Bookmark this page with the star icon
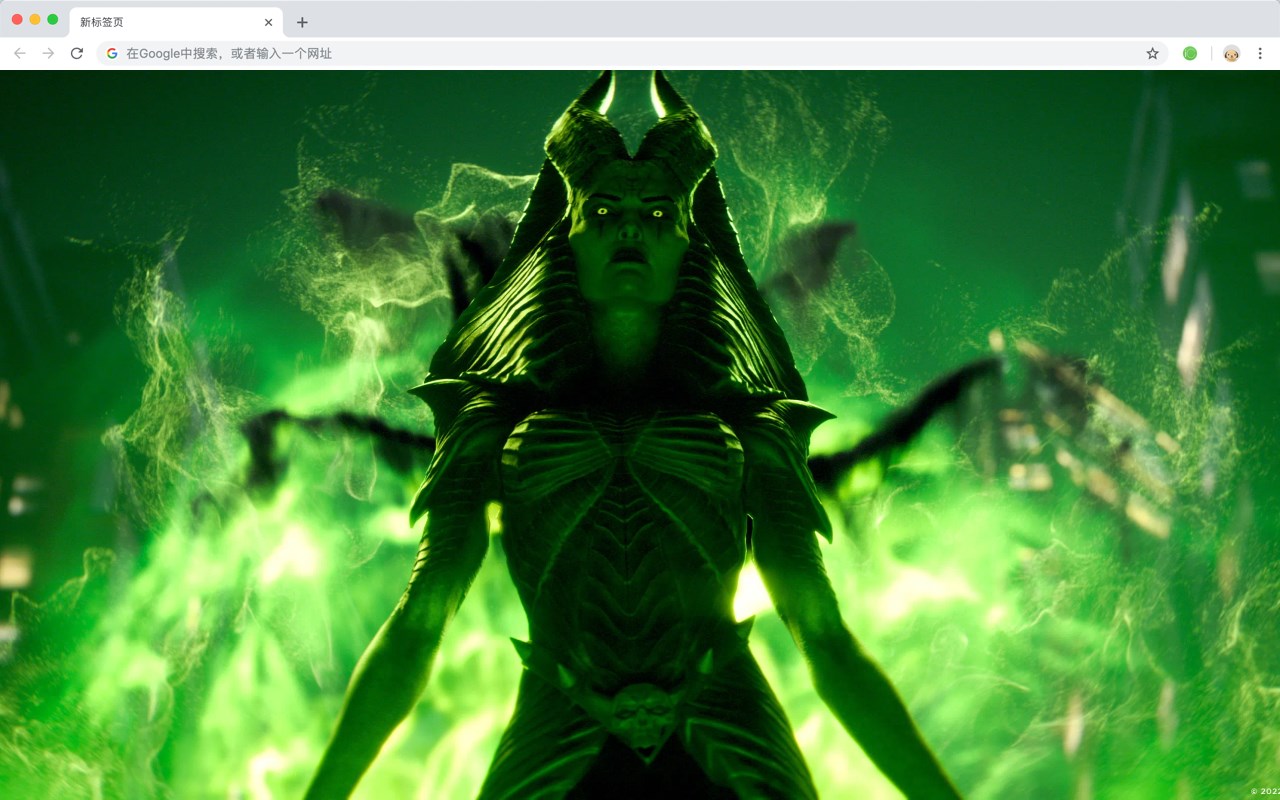 pos(1152,53)
